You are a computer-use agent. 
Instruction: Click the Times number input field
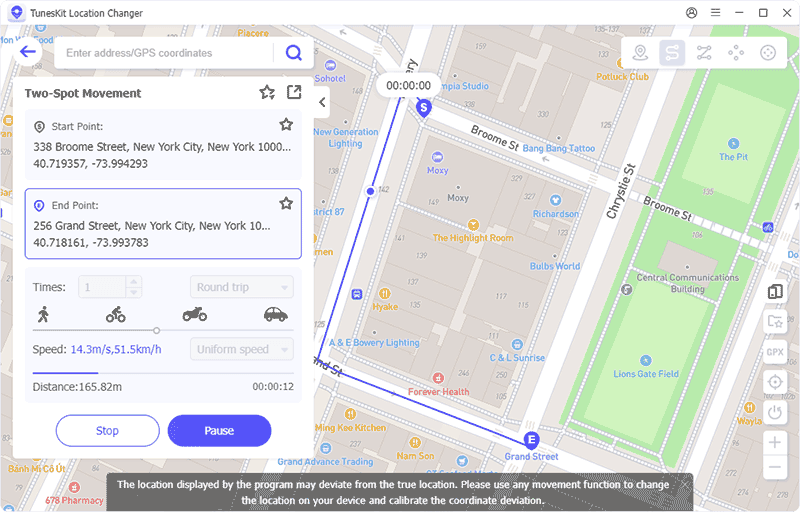(x=102, y=287)
